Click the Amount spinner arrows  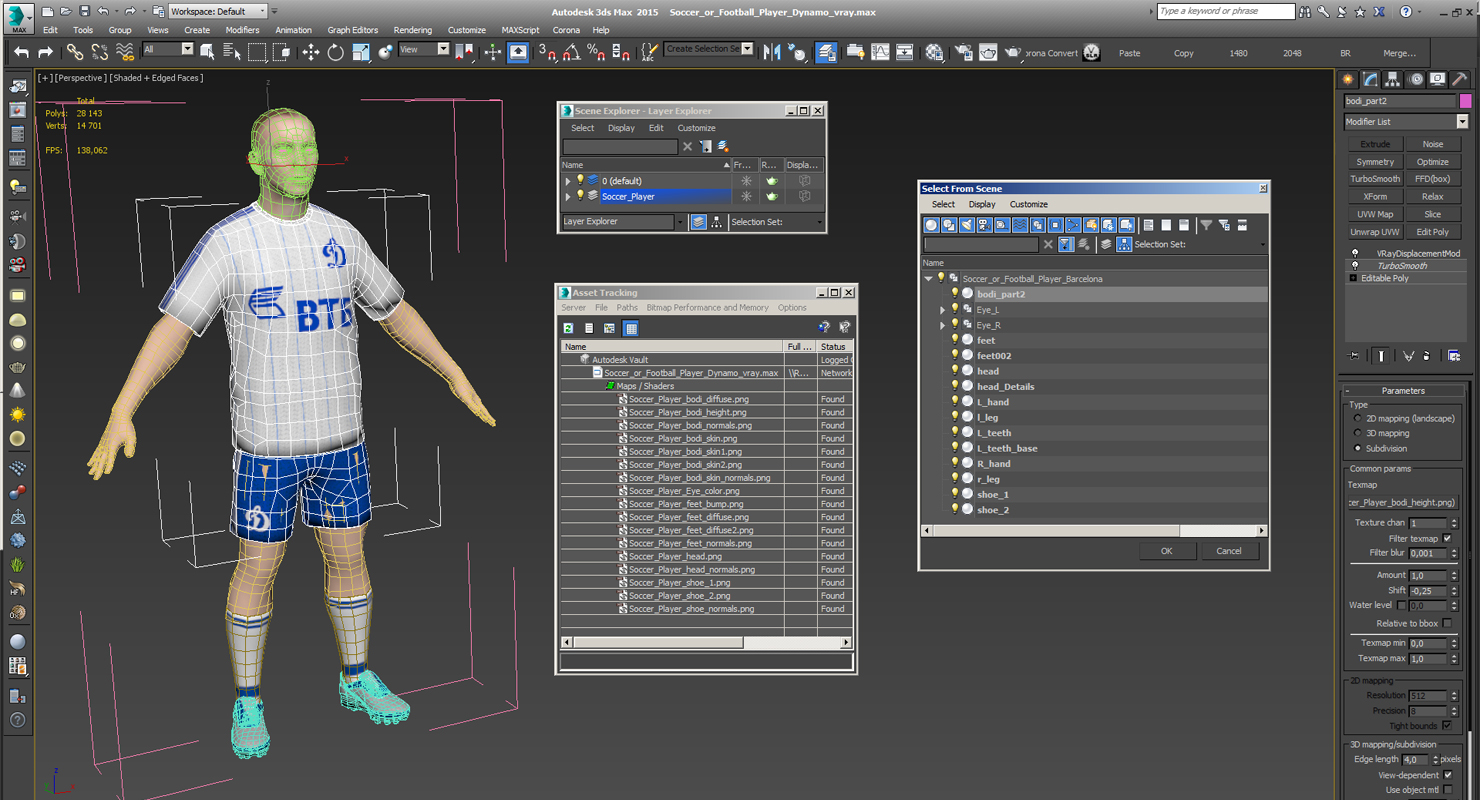coord(1453,576)
